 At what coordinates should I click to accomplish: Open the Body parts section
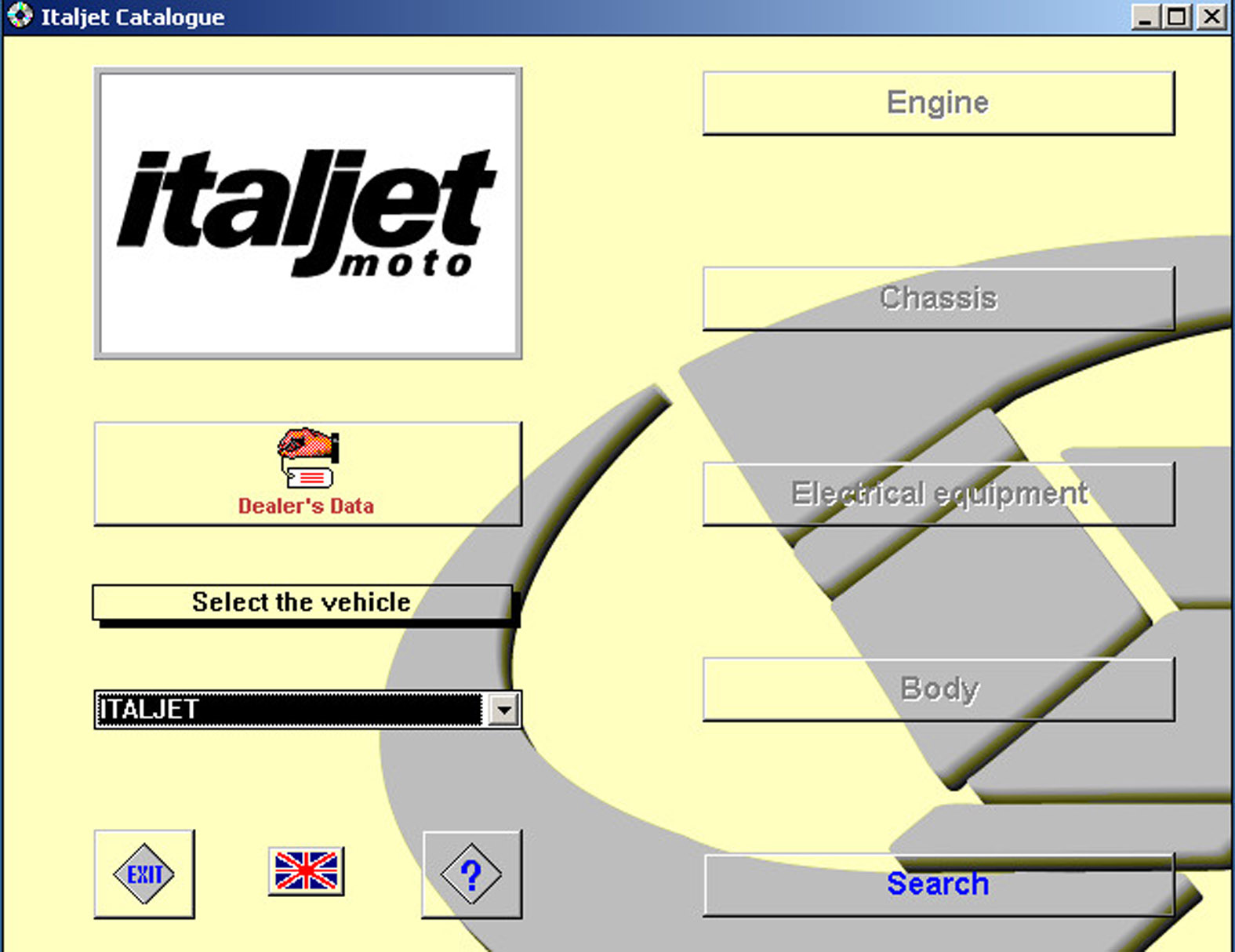click(x=938, y=689)
